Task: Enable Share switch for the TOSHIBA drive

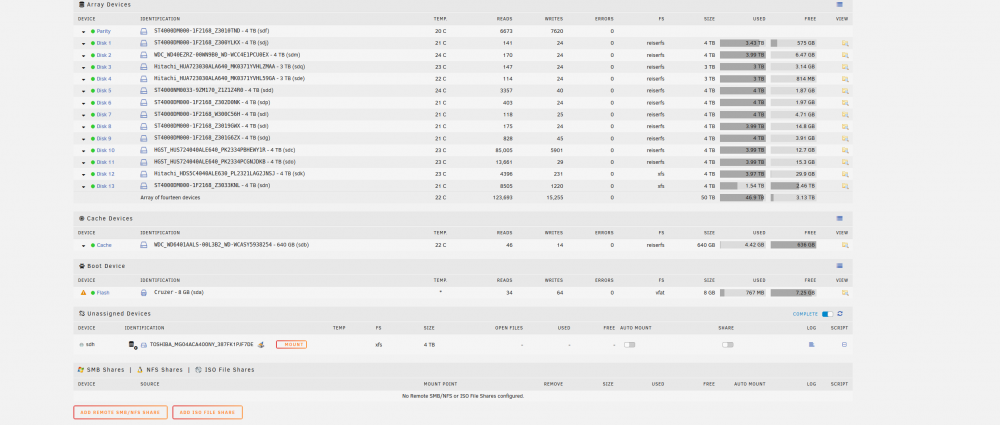Action: [728, 345]
